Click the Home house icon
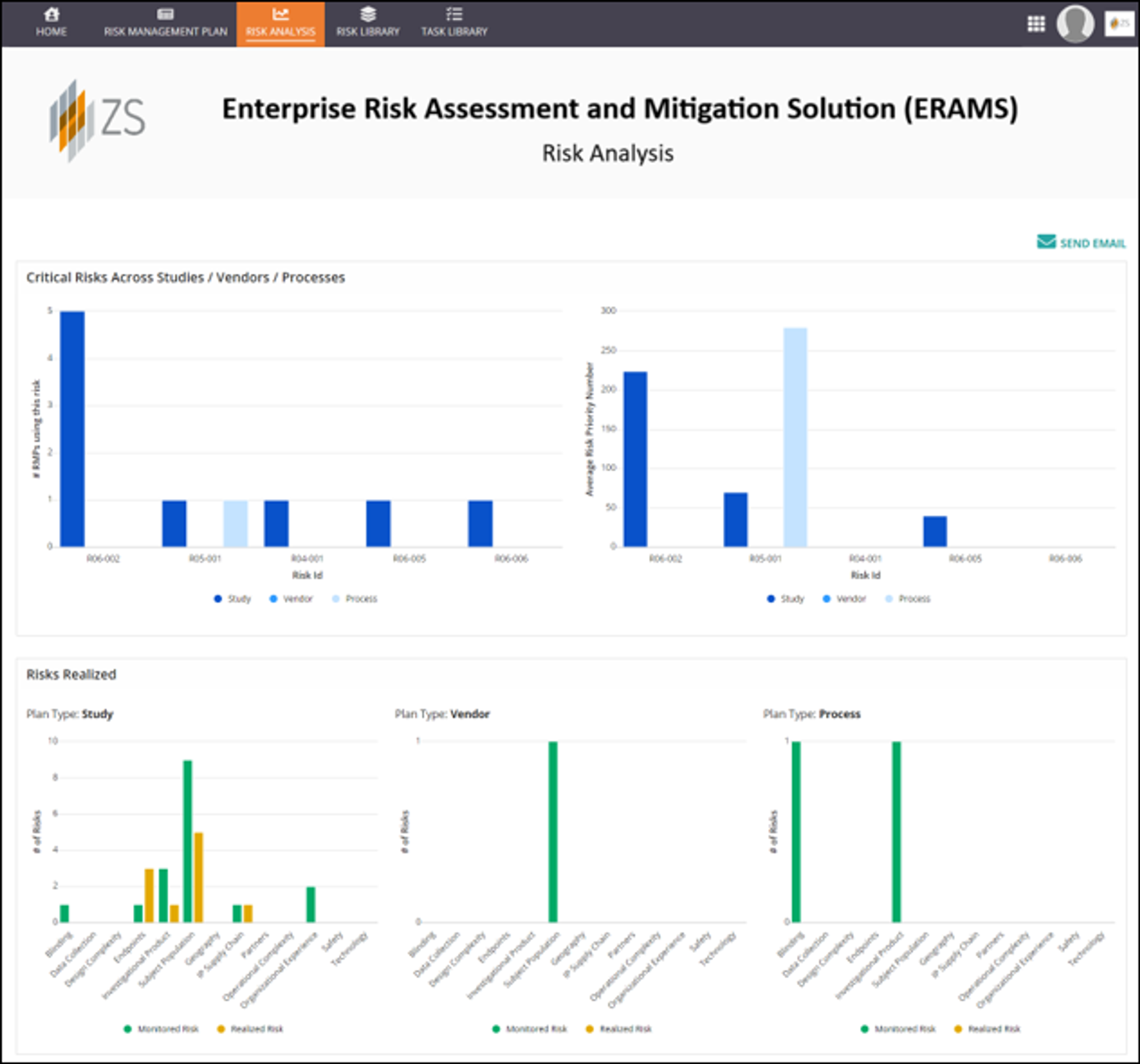Viewport: 1140px width, 1064px height. pyautogui.click(x=52, y=14)
